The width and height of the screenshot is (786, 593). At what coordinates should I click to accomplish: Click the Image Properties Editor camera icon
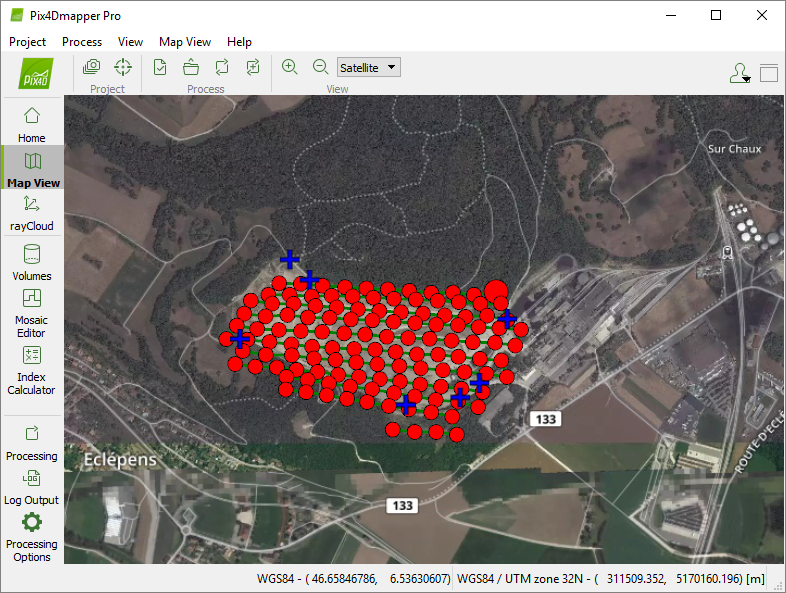tap(92, 67)
